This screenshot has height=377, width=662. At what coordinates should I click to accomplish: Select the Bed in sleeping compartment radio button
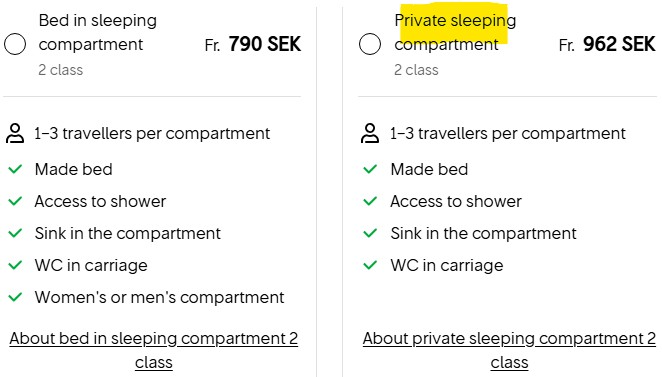pos(15,44)
